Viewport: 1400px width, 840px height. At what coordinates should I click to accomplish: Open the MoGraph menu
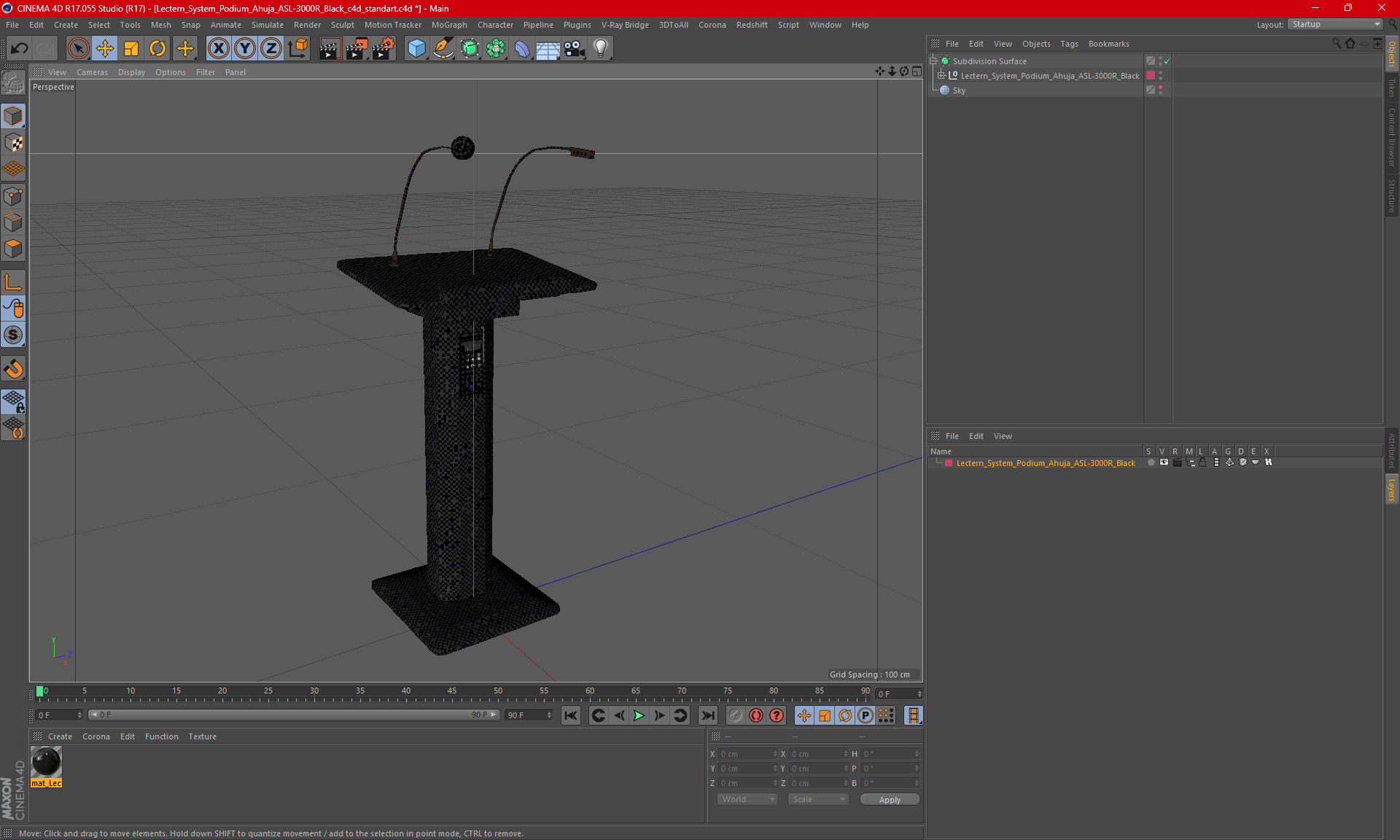(448, 25)
